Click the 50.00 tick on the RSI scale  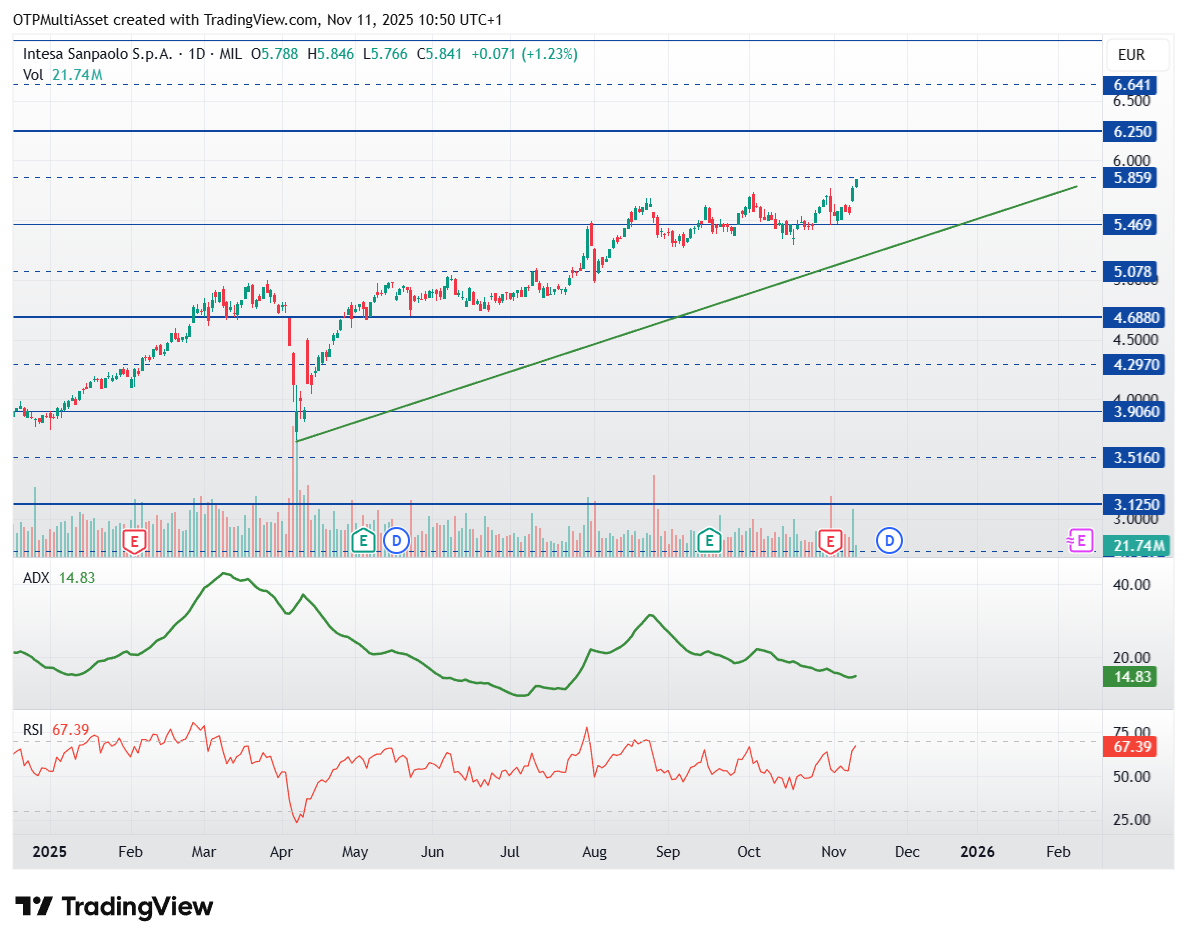pyautogui.click(x=1132, y=777)
